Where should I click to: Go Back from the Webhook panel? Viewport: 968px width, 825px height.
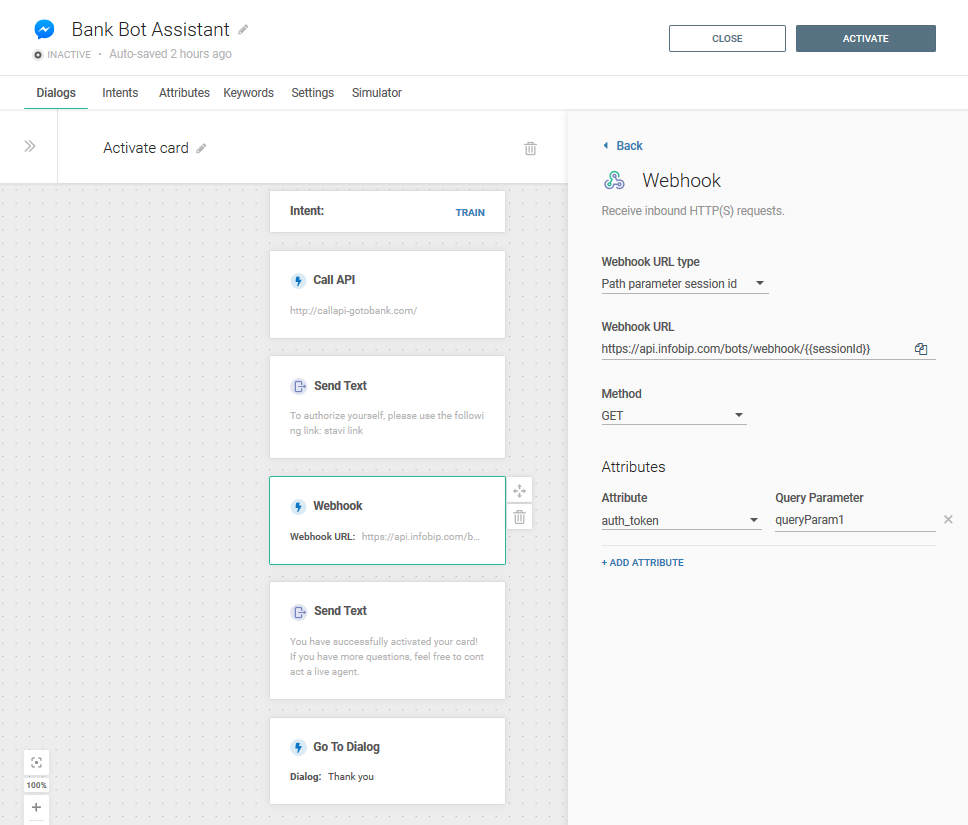click(x=623, y=146)
